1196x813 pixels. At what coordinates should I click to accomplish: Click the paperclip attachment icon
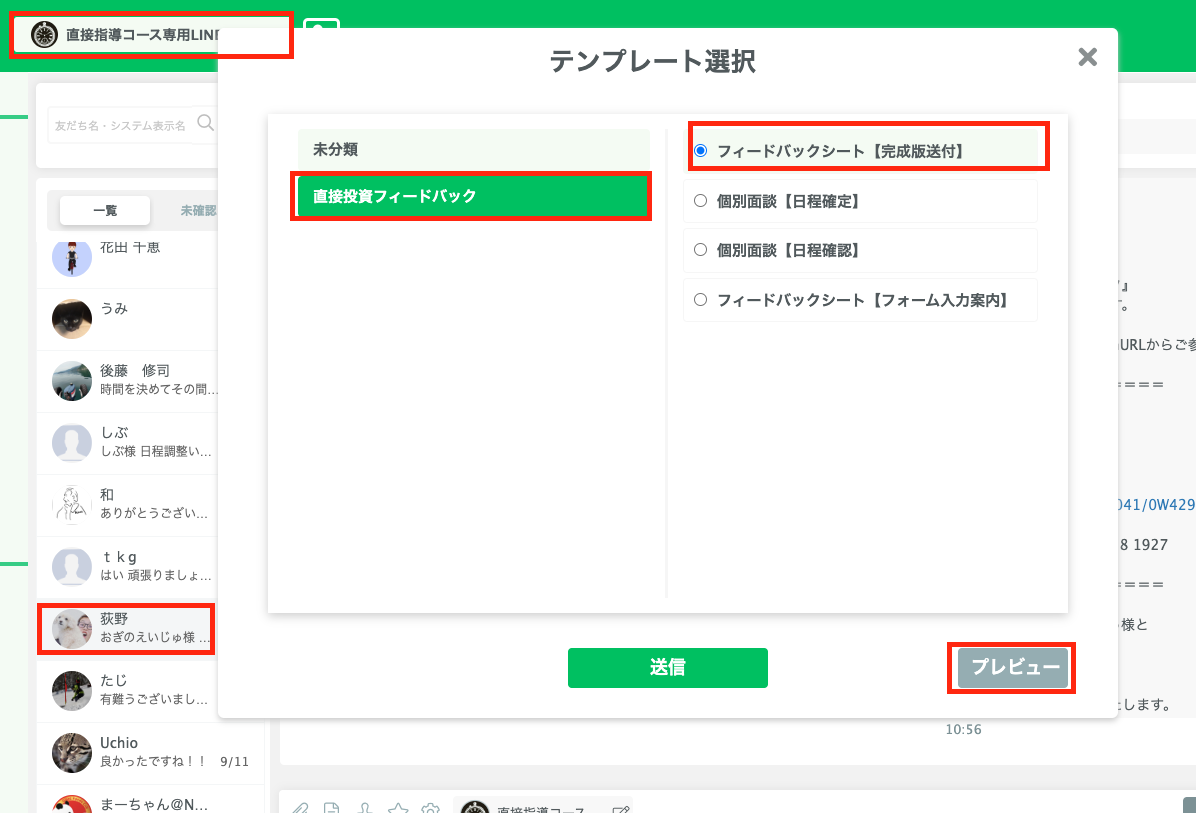(x=300, y=808)
